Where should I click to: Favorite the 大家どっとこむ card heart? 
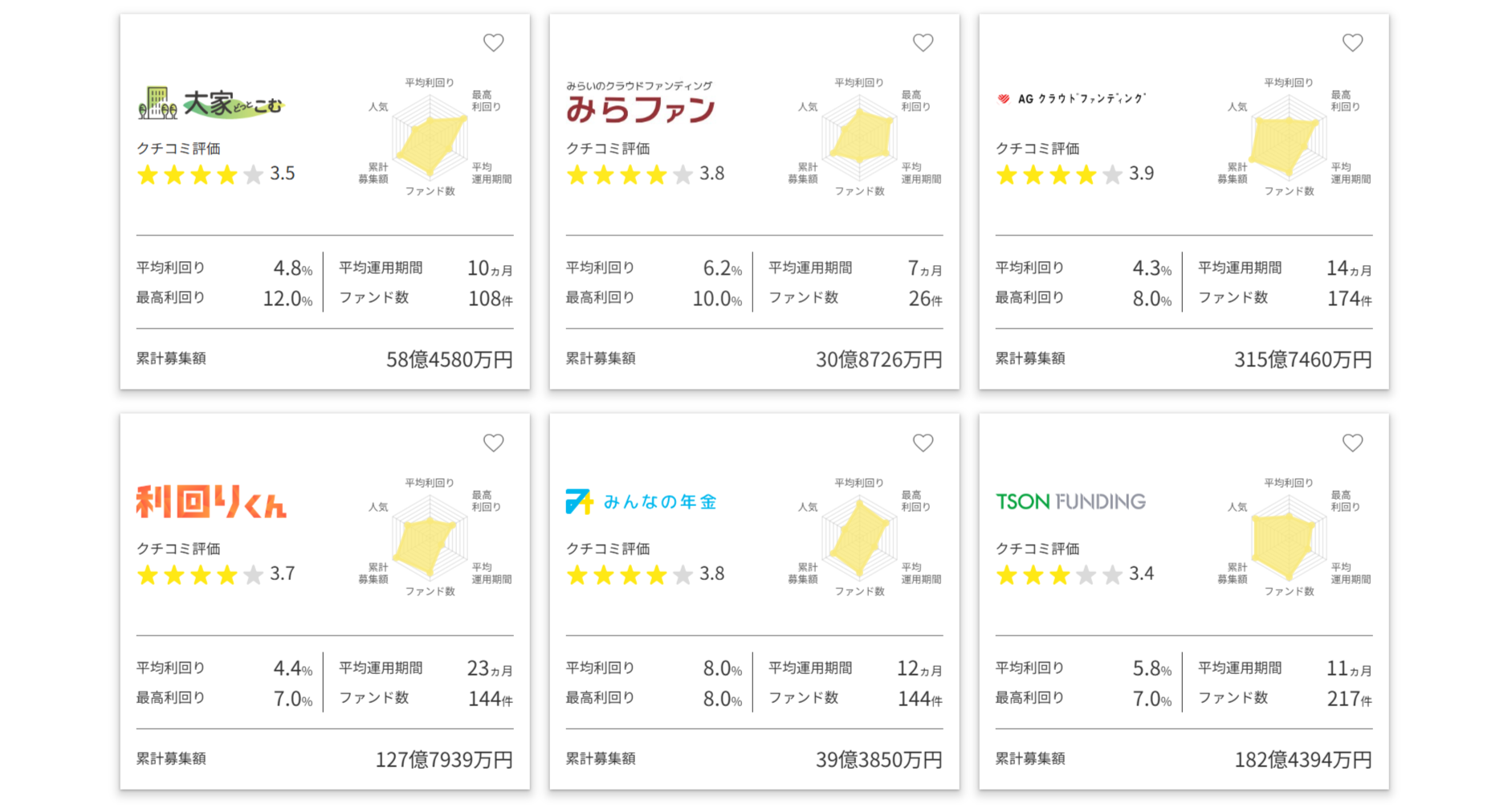point(493,43)
